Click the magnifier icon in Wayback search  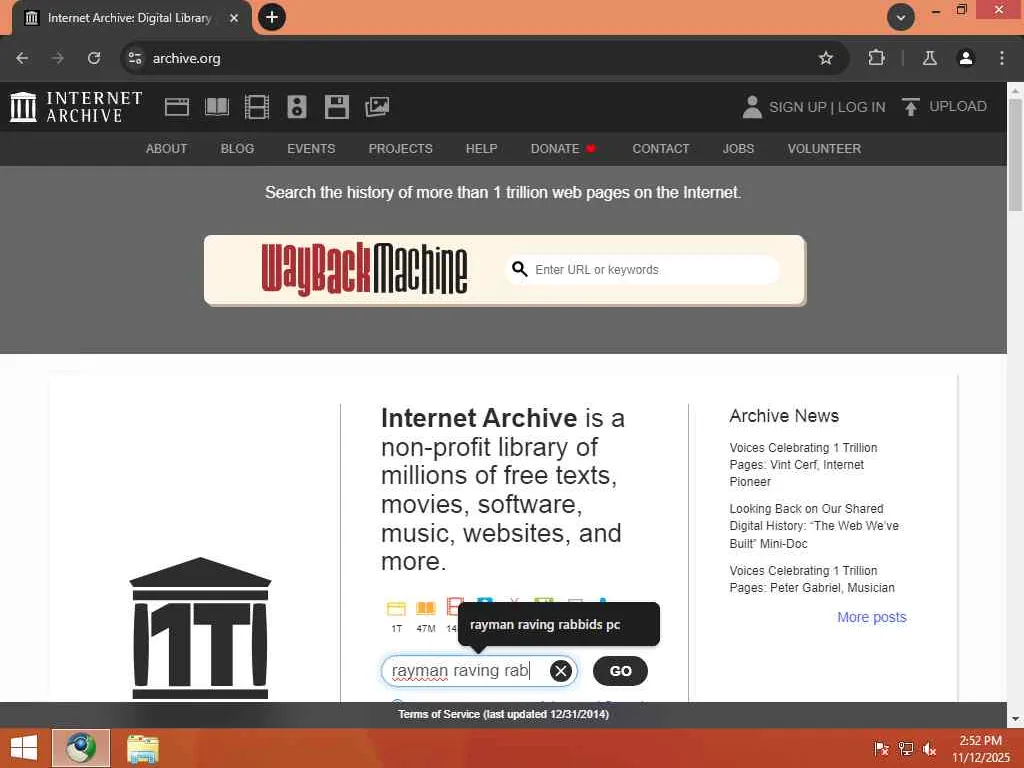coord(519,269)
